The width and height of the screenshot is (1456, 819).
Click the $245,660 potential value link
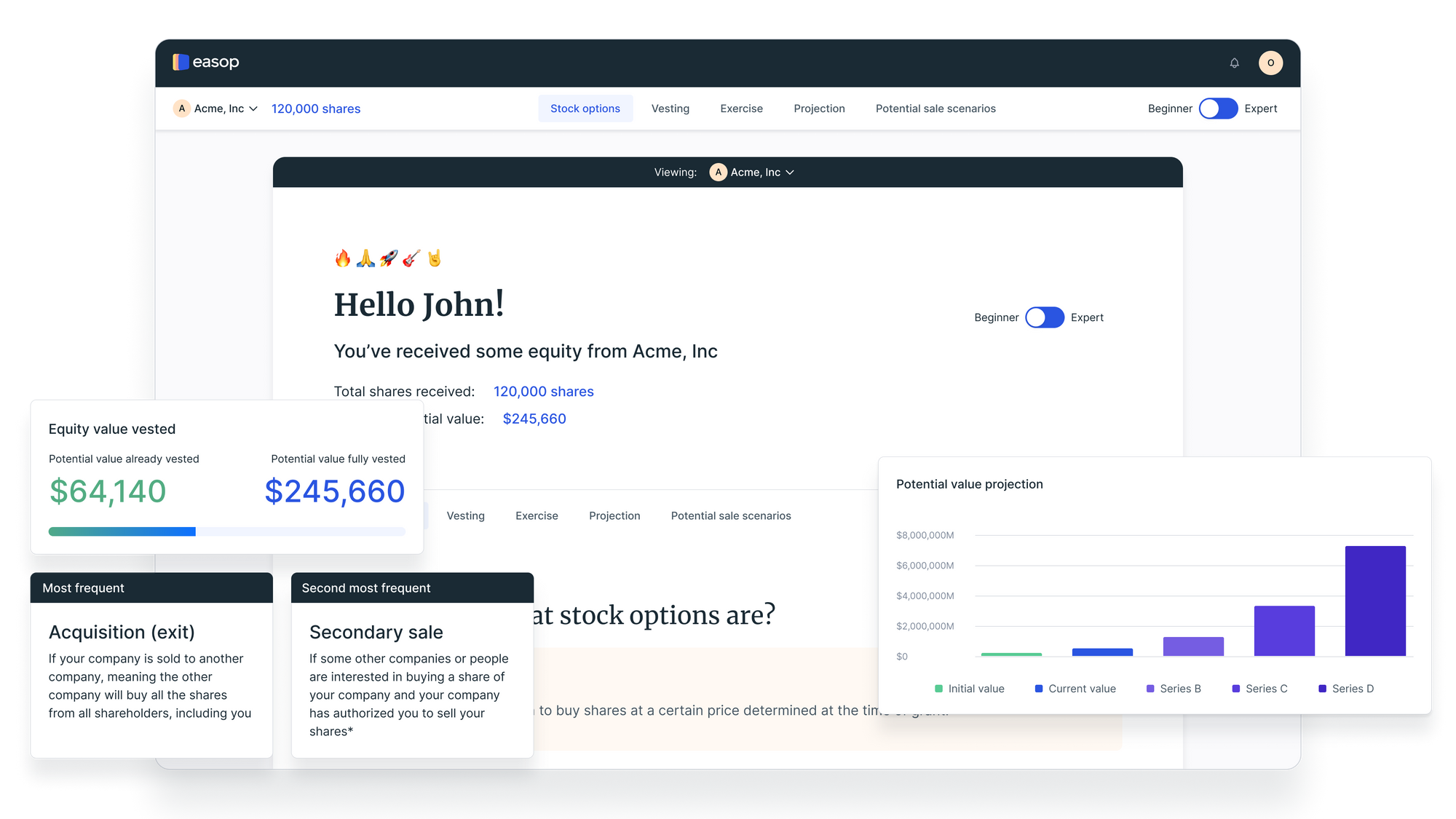click(534, 419)
